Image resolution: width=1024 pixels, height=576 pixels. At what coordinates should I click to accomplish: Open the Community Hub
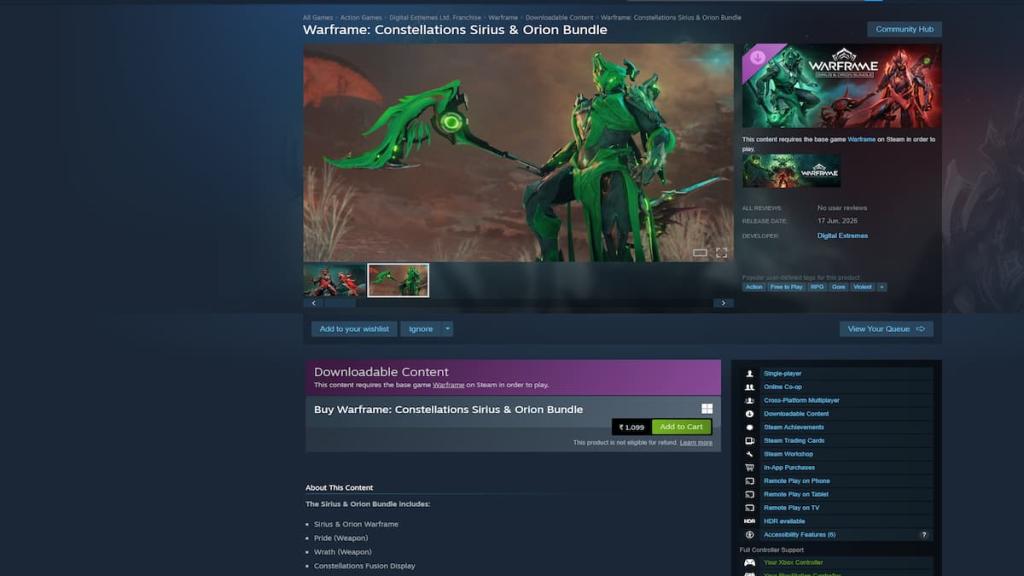click(x=904, y=29)
